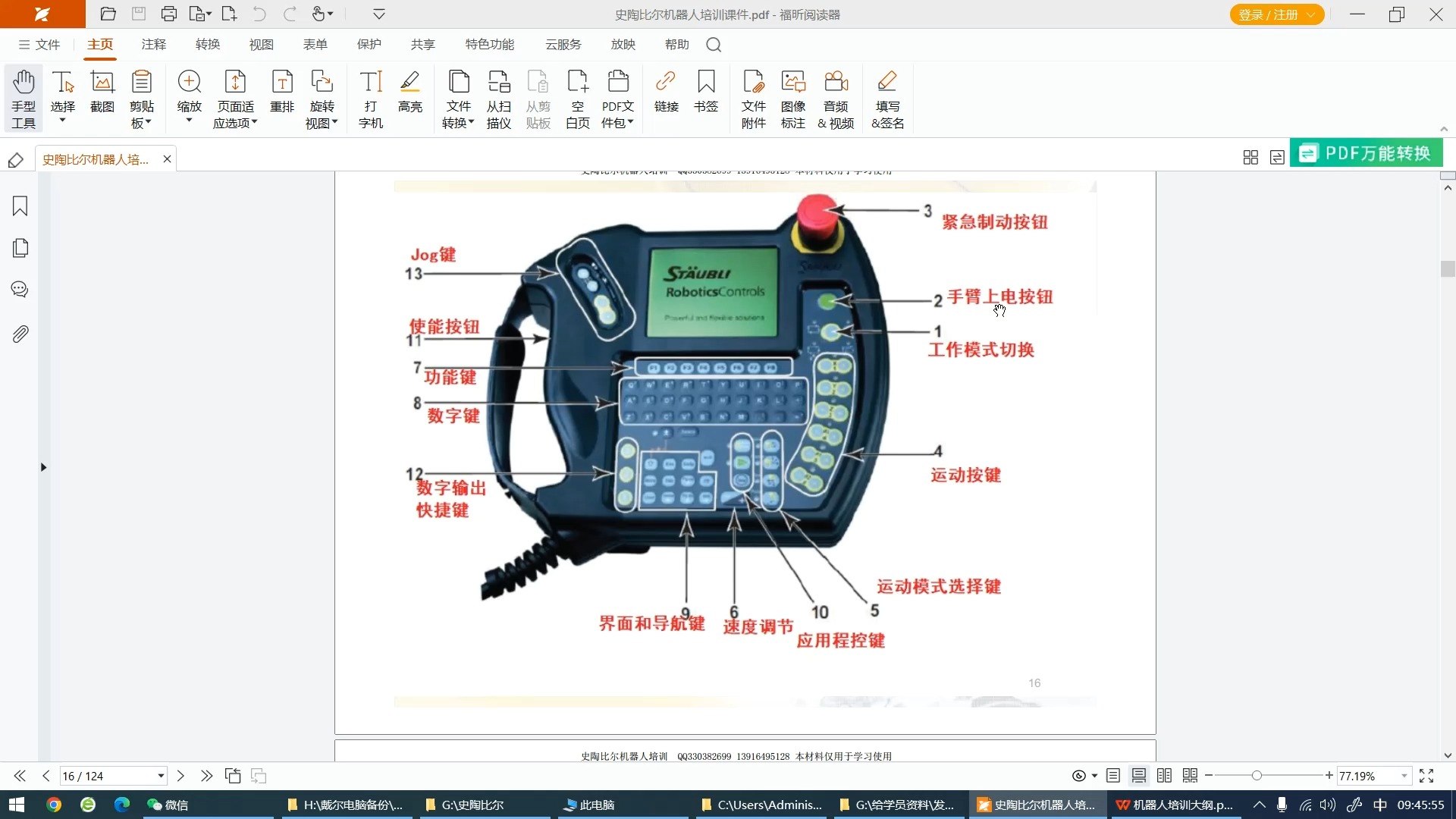Click Image annotation (图像标注) tool
The image size is (1456, 819).
click(x=793, y=99)
